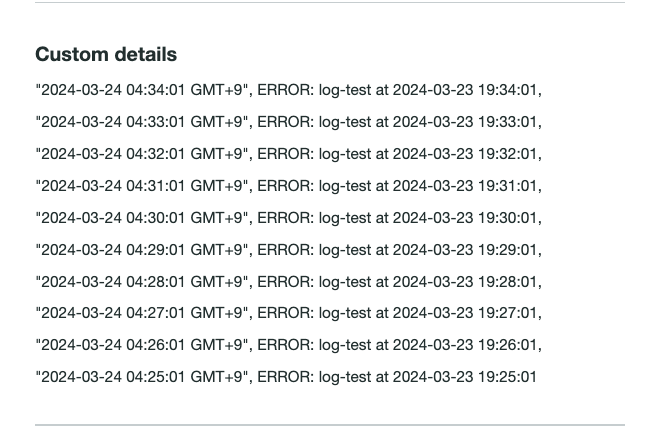Click the trailing time 2024-03-23 19:28:01
This screenshot has height=432, width=654.
point(465,282)
